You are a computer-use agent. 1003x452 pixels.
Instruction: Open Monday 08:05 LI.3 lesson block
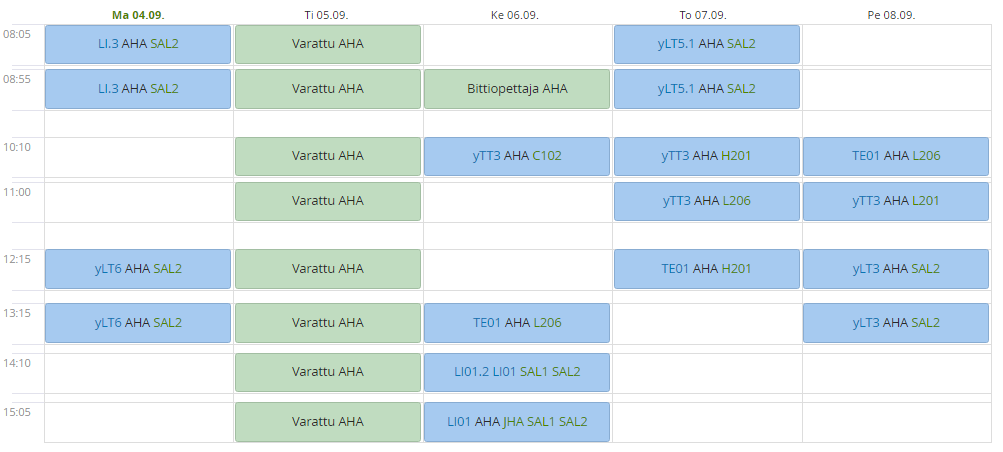click(138, 44)
